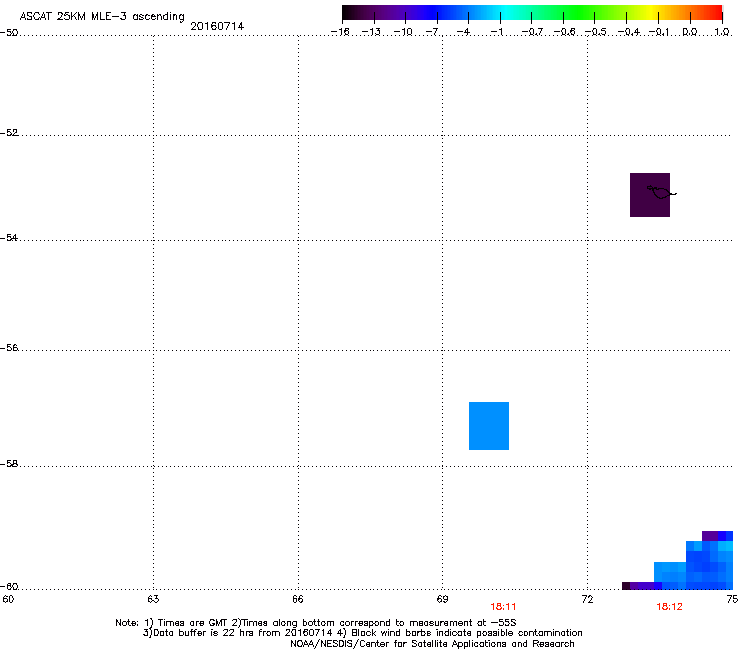The image size is (740, 650).
Task: Click the "-58" latitude axis label
Action: tap(9, 464)
